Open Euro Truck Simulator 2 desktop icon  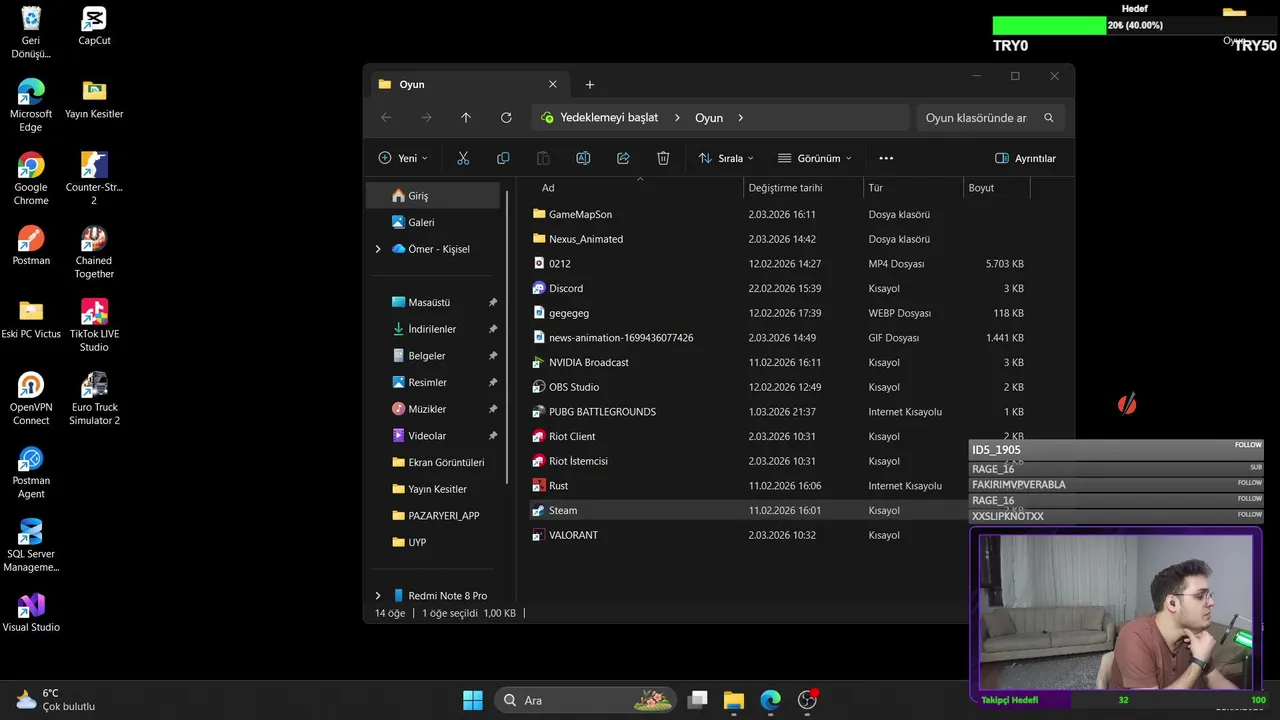pos(94,399)
